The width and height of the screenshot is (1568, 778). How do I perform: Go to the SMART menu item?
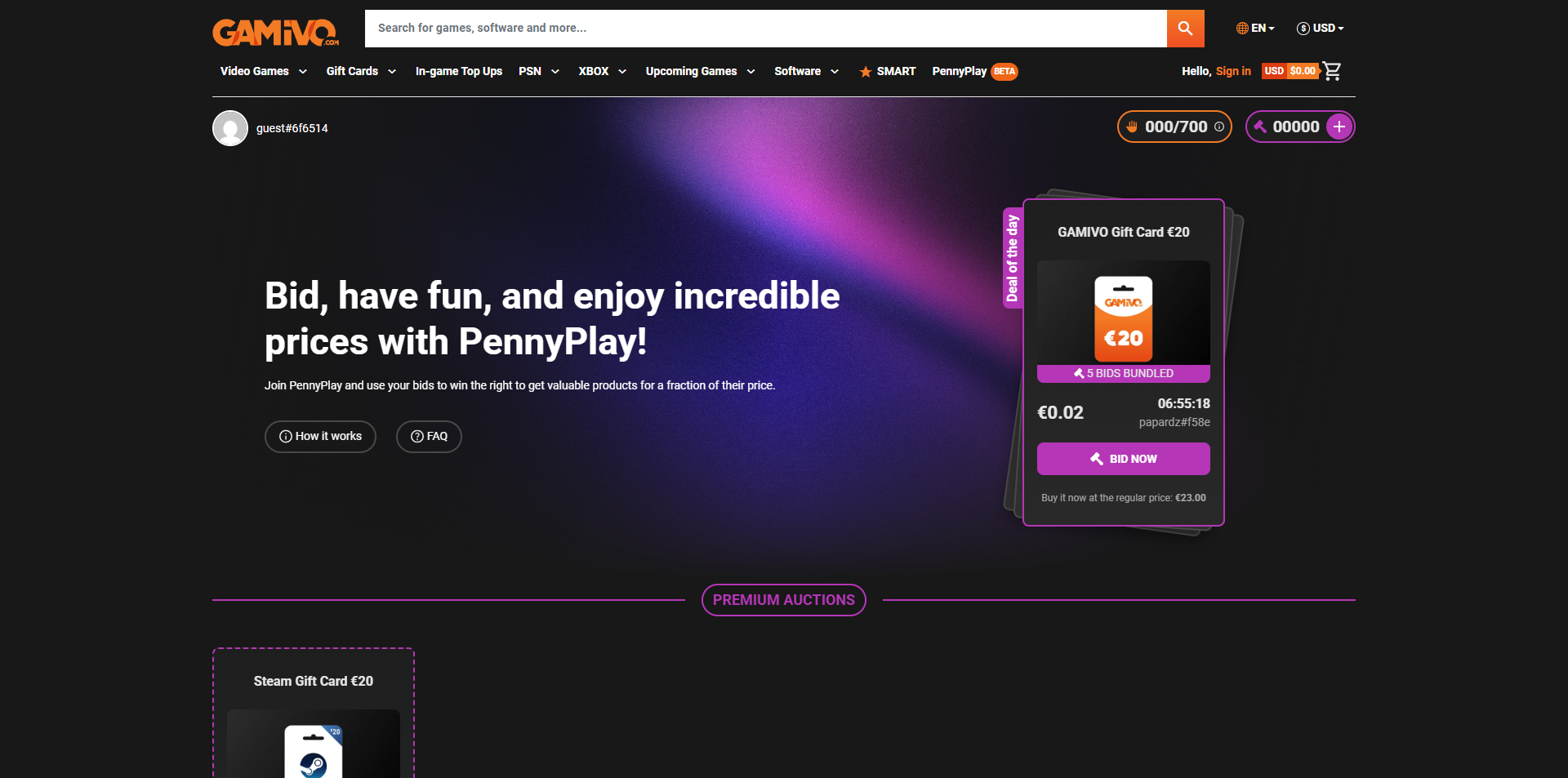click(888, 71)
